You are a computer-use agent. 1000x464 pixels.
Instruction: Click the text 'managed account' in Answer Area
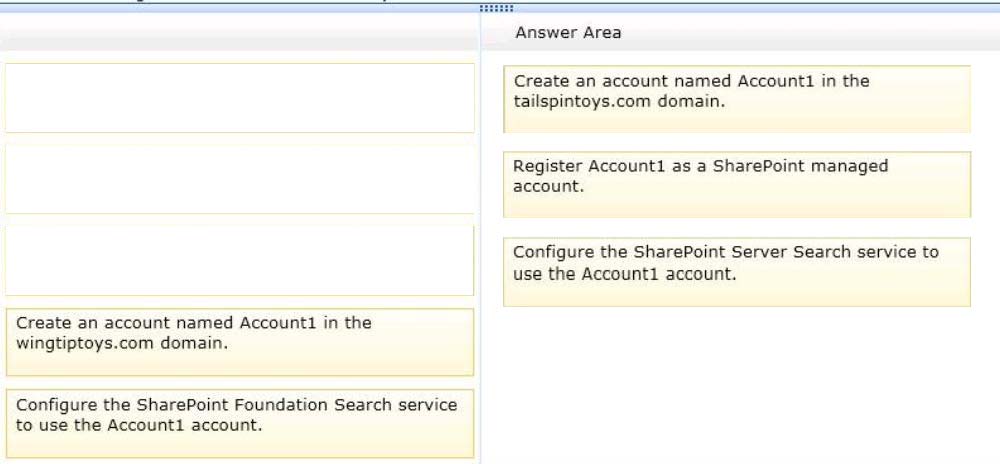[700, 176]
